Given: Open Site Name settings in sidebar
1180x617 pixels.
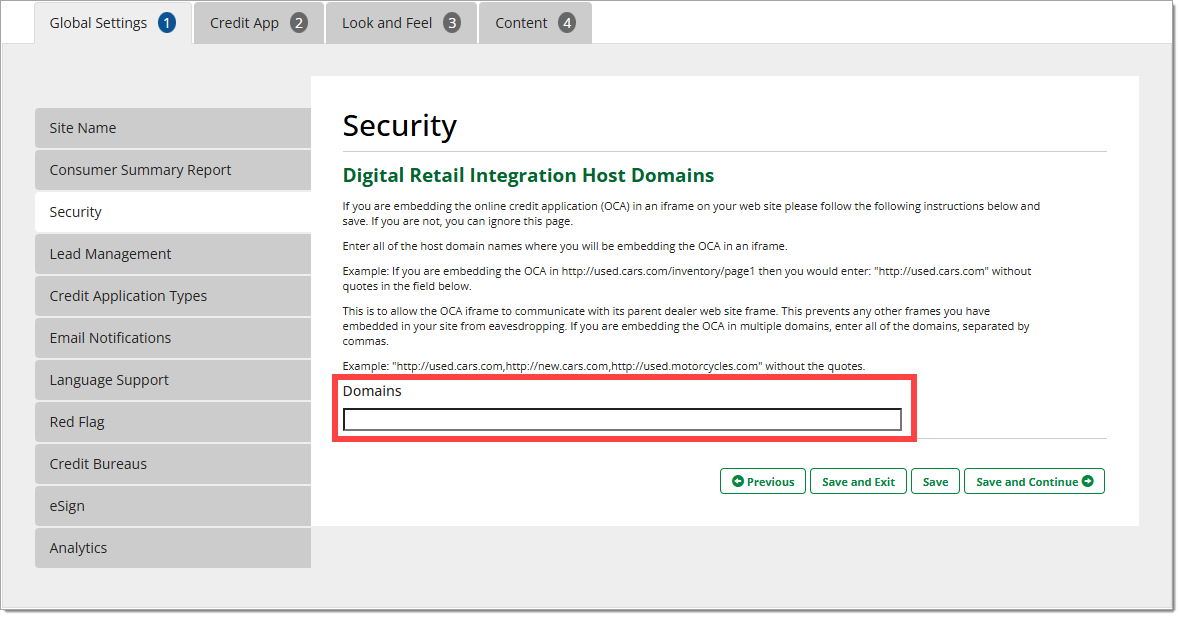Looking at the screenshot, I should pos(172,128).
